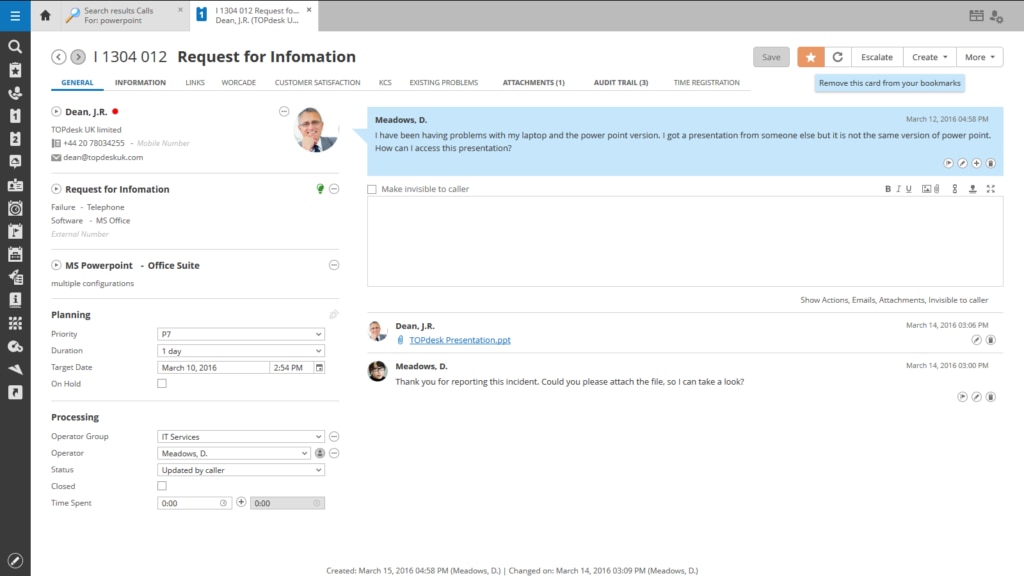Screen dimensions: 1024x576
Task: Add time spent plus icon
Action: [241, 502]
